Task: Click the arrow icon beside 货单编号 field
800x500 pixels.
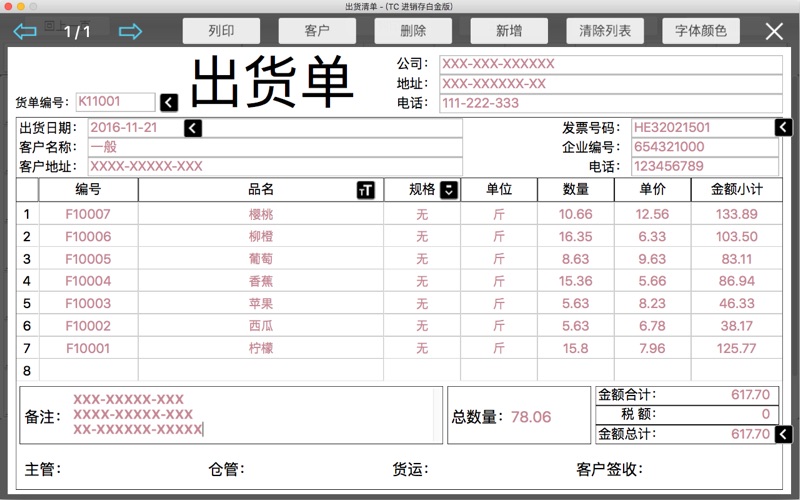Action: pyautogui.click(x=168, y=102)
